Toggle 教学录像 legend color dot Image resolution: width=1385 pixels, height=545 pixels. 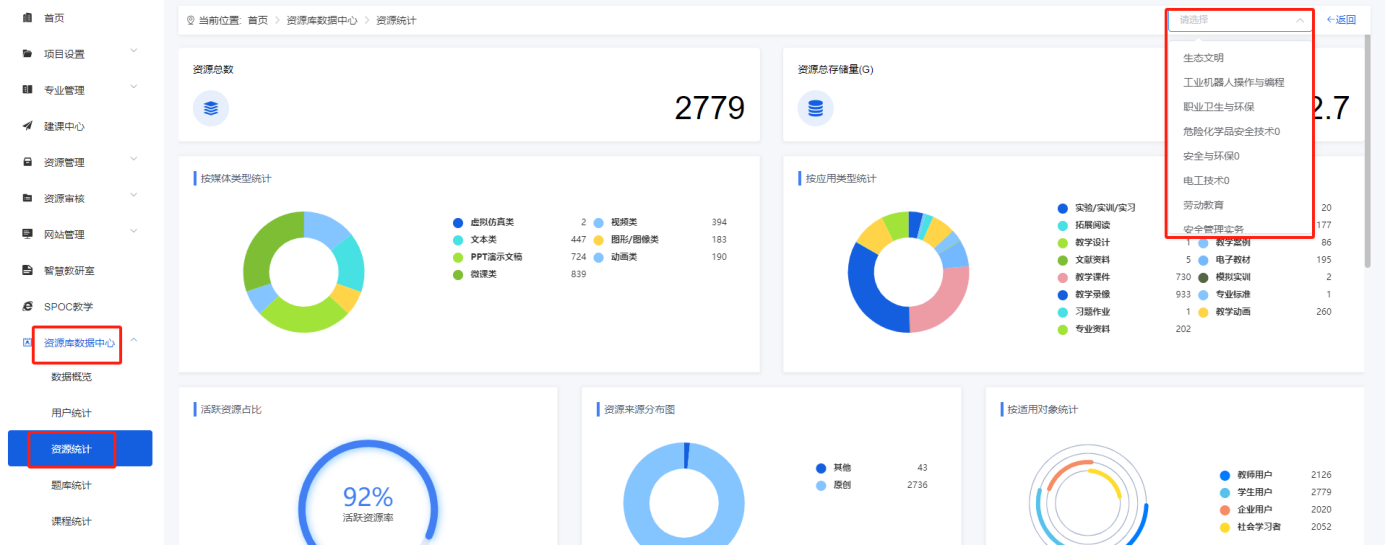pyautogui.click(x=1063, y=295)
